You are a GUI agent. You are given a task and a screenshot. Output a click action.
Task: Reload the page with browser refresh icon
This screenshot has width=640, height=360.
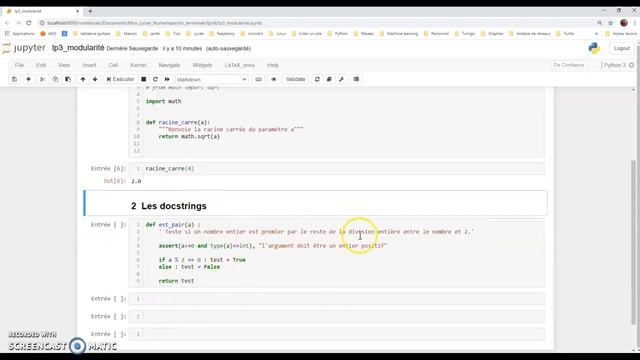29,23
